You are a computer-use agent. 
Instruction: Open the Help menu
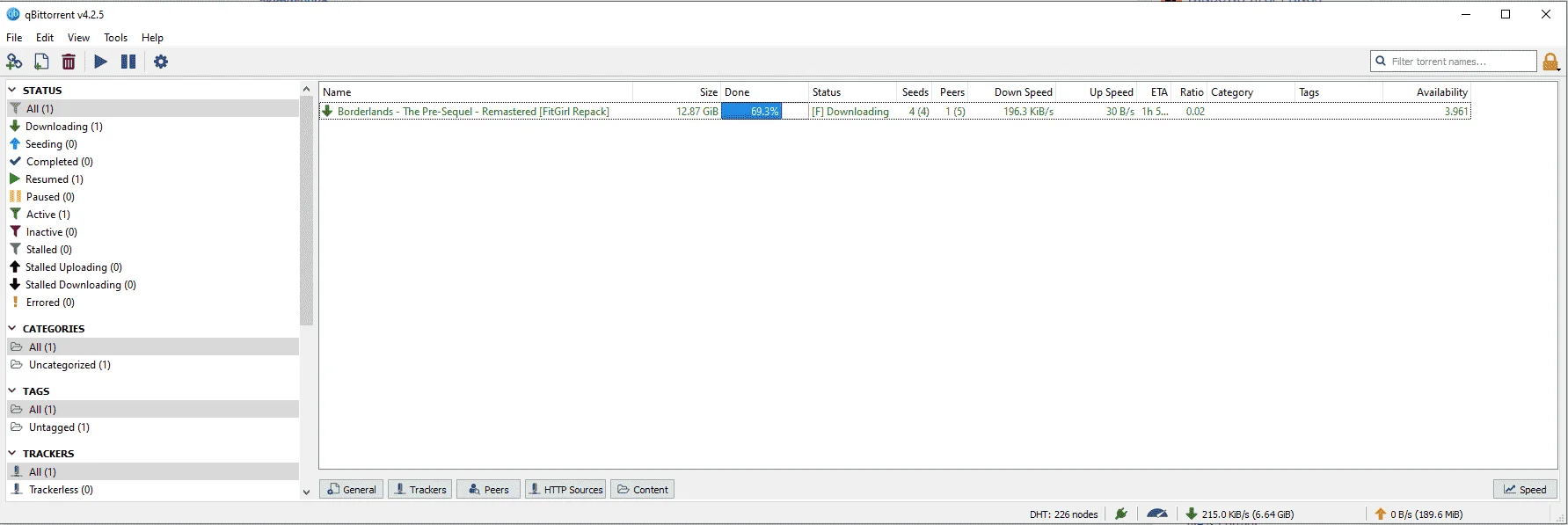153,38
